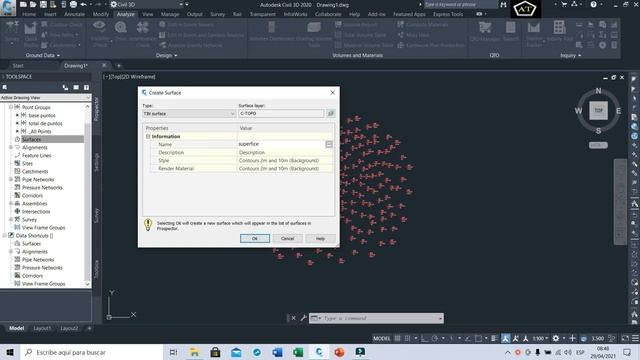Click the E compass direction on ViewCube
The image size is (640, 360).
[x=618, y=111]
